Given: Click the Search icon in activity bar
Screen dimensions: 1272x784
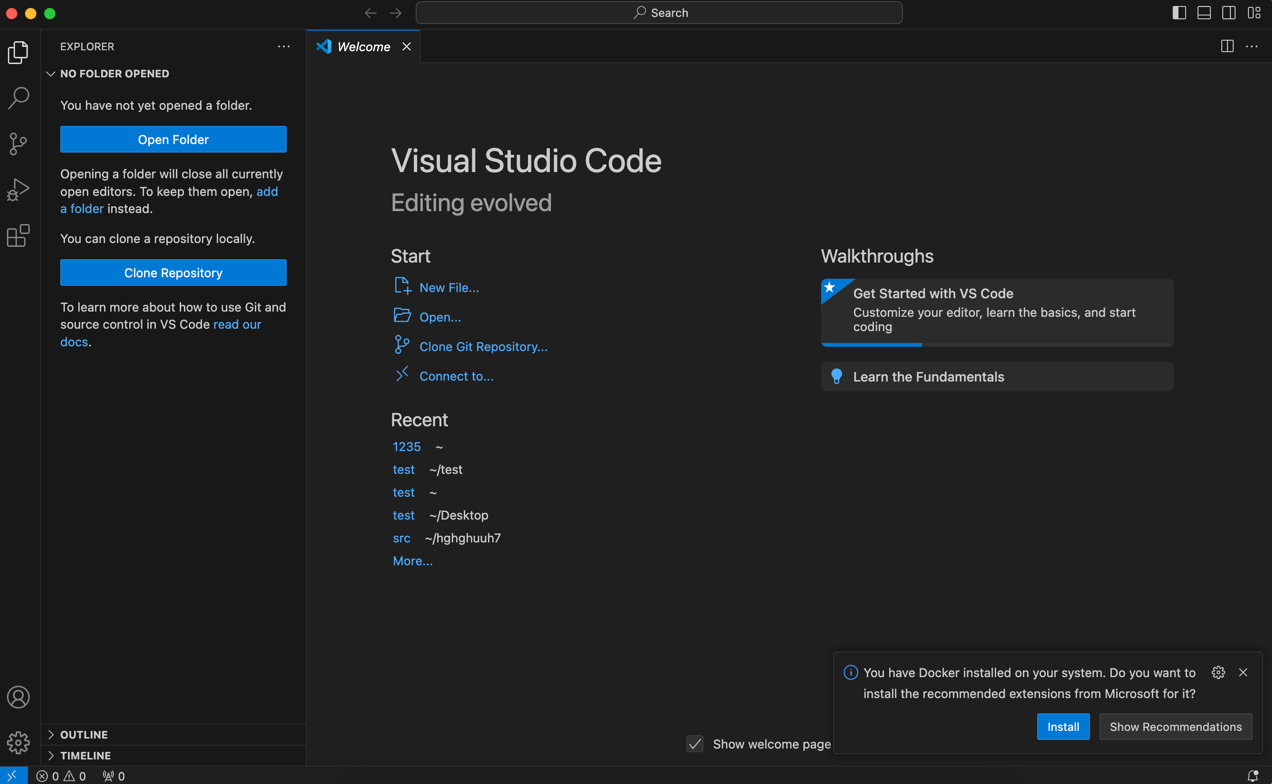Looking at the screenshot, I should tap(18, 98).
